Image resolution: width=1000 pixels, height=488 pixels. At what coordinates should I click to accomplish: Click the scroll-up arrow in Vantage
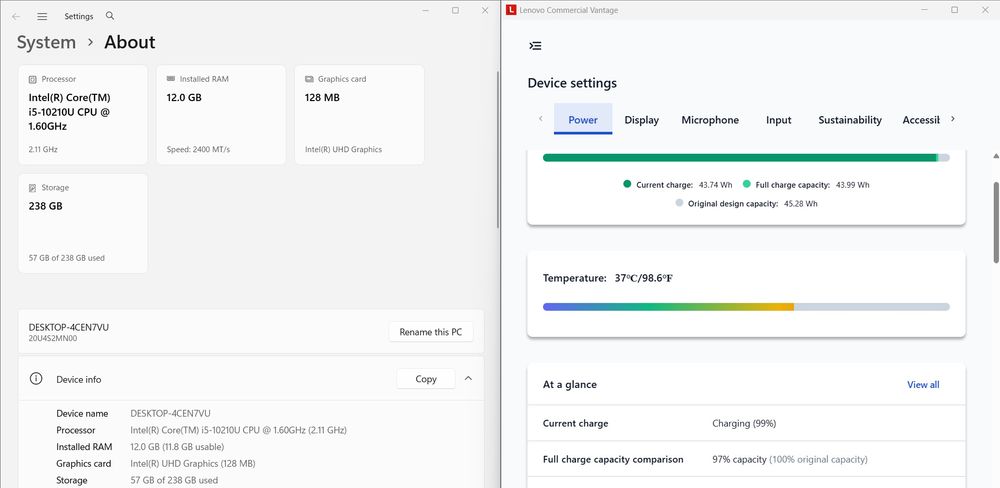[996, 156]
